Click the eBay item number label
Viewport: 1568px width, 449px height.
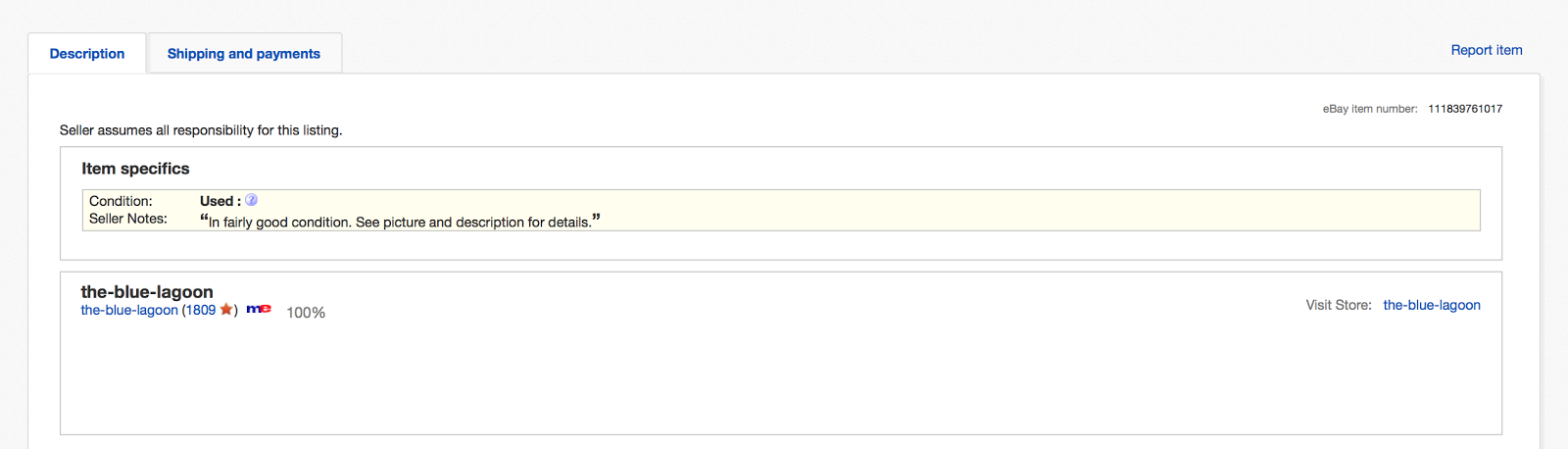(1370, 109)
